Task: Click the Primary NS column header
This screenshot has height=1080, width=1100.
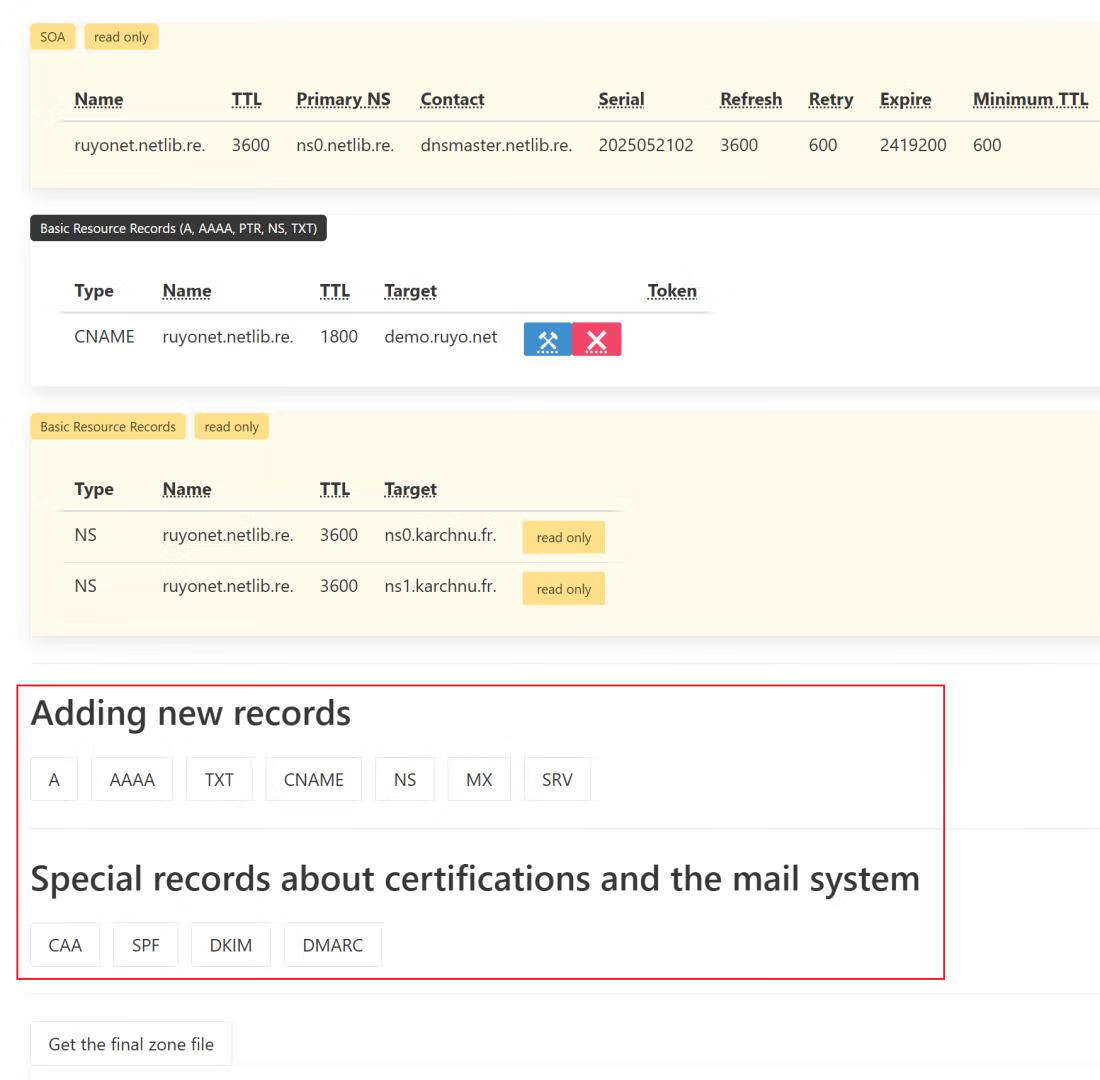Action: point(343,99)
